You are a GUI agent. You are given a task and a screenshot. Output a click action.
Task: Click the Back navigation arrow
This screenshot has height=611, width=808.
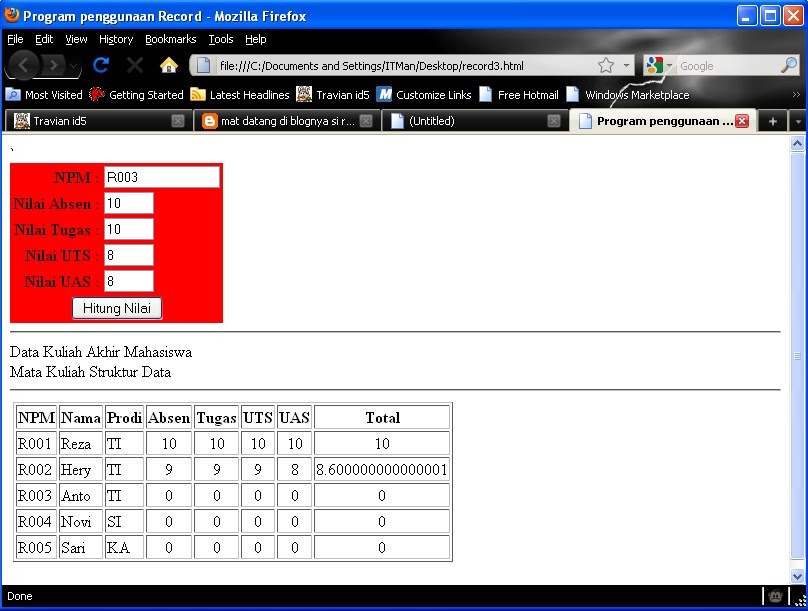pyautogui.click(x=22, y=64)
